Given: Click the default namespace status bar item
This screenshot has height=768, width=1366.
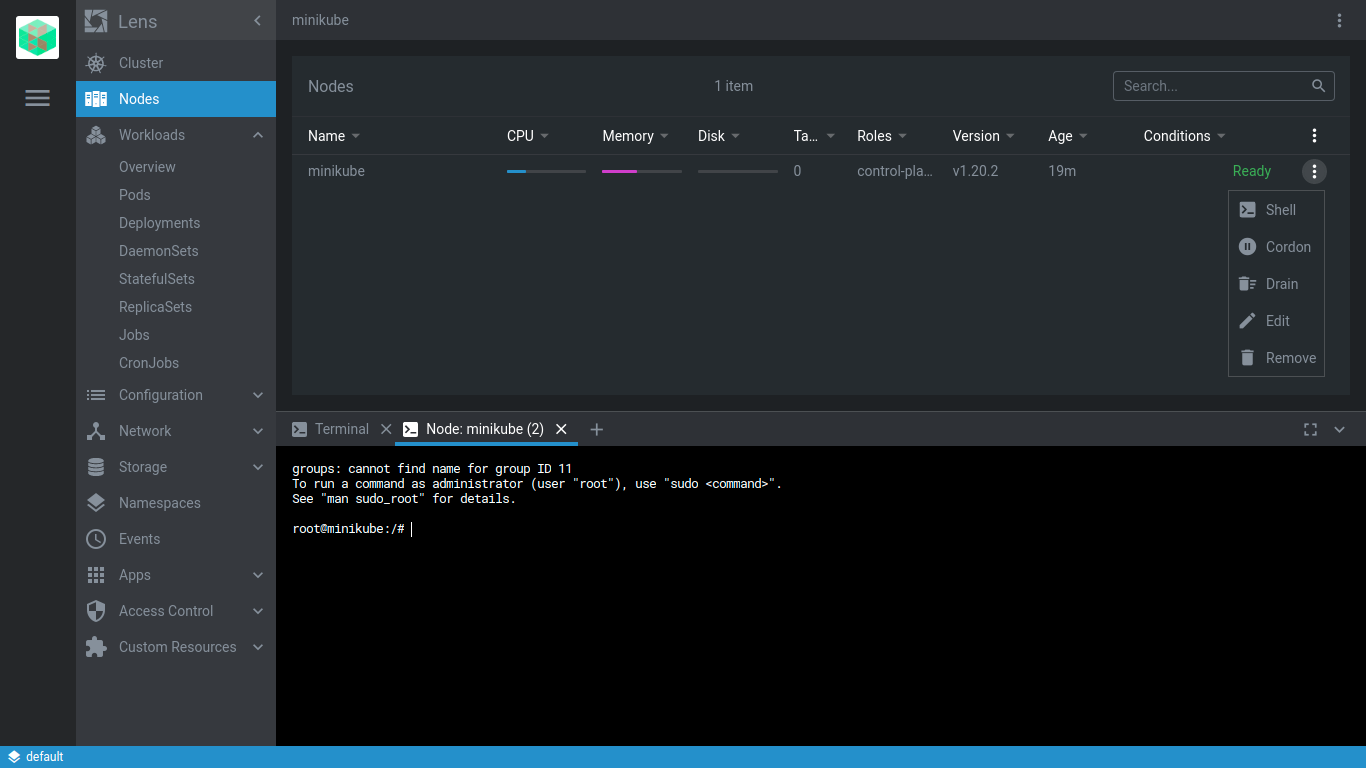Looking at the screenshot, I should point(35,757).
